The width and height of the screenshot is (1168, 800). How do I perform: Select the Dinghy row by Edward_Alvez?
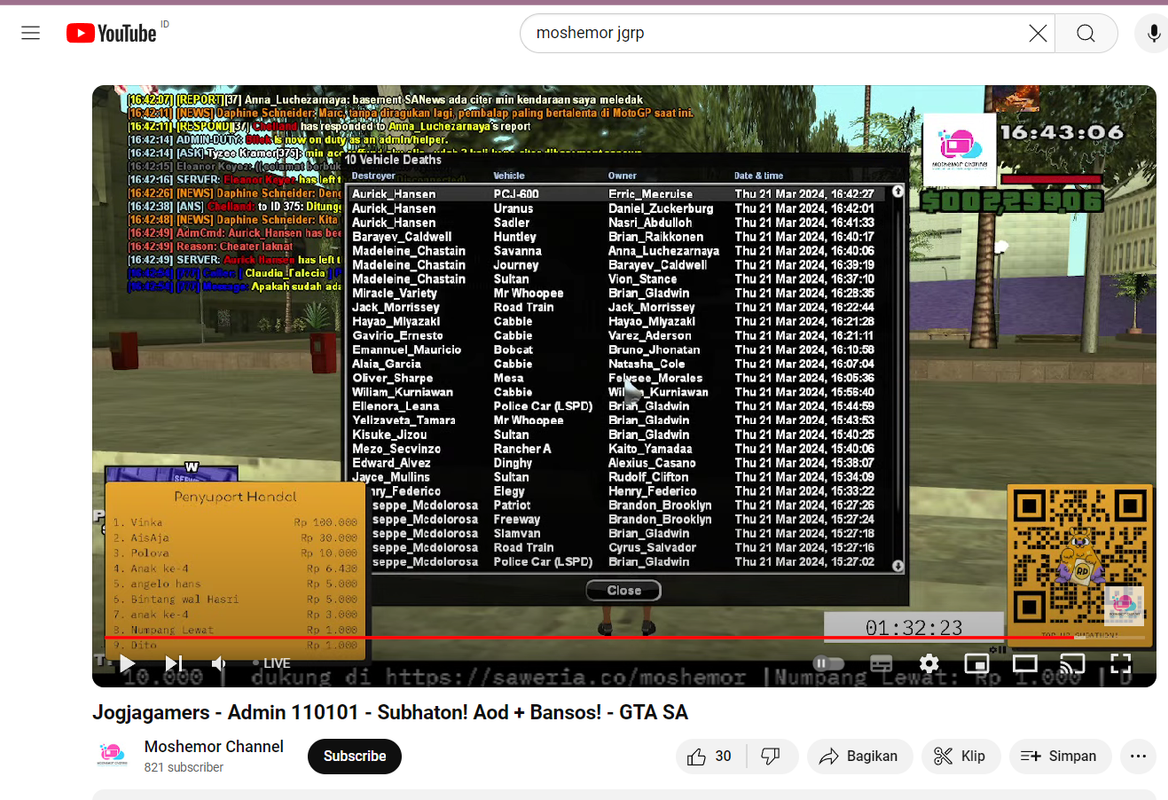click(617, 463)
